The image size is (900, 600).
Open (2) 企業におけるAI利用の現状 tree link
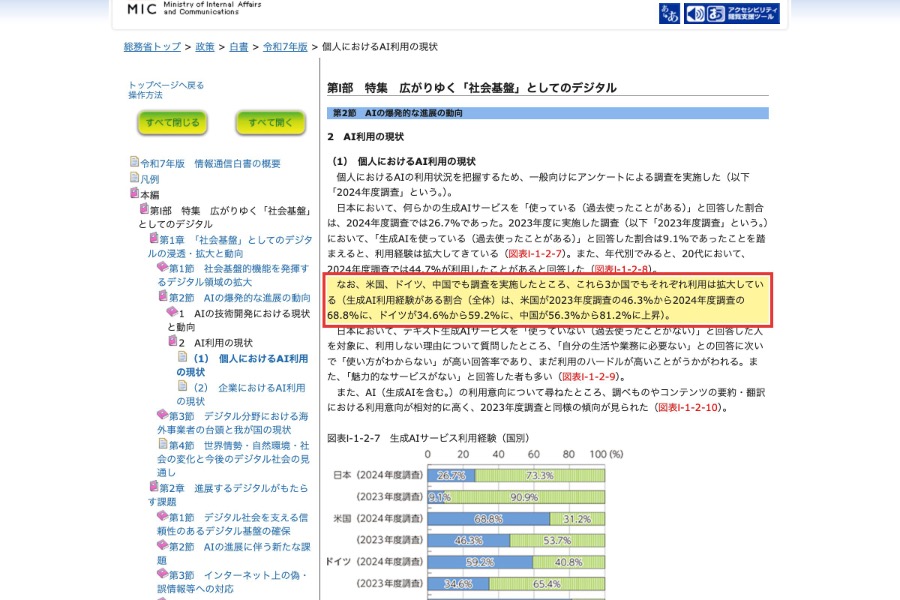[241, 394]
